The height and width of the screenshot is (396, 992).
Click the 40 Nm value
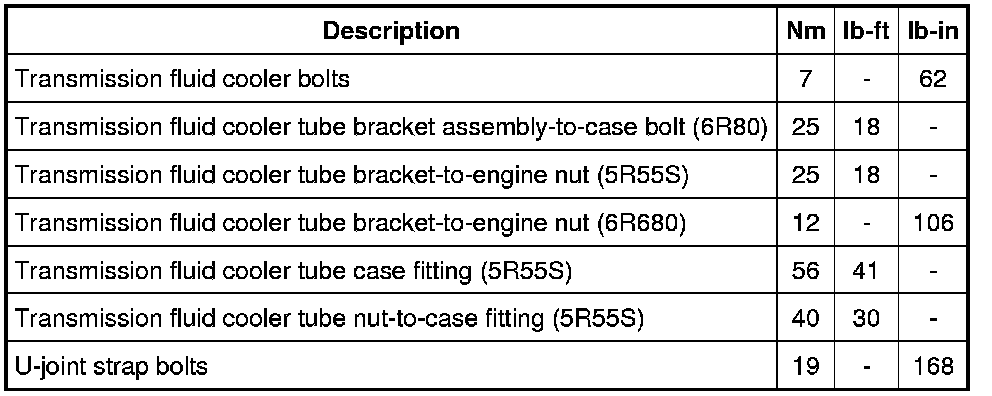pyautogui.click(x=805, y=318)
